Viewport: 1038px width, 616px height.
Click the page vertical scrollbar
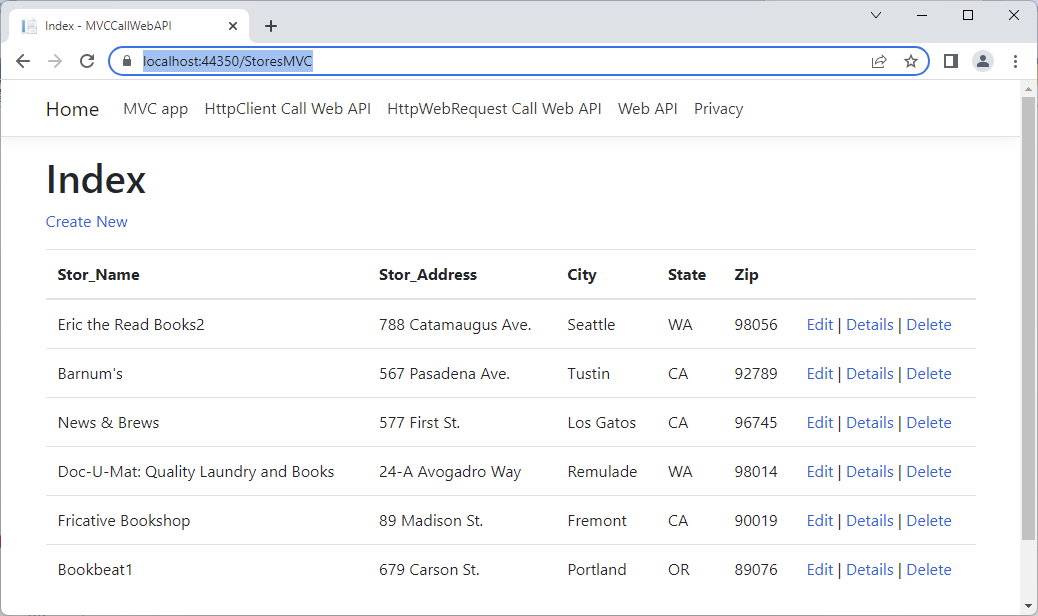pyautogui.click(x=1028, y=320)
